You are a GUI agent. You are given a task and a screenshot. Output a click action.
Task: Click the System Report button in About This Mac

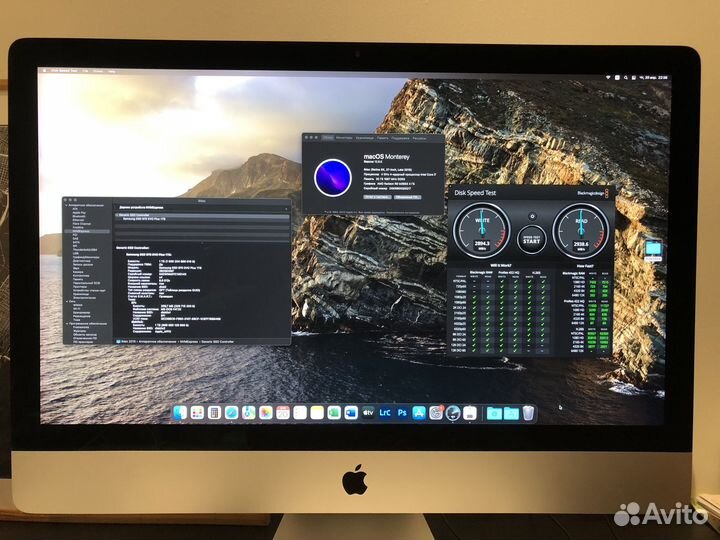point(377,197)
